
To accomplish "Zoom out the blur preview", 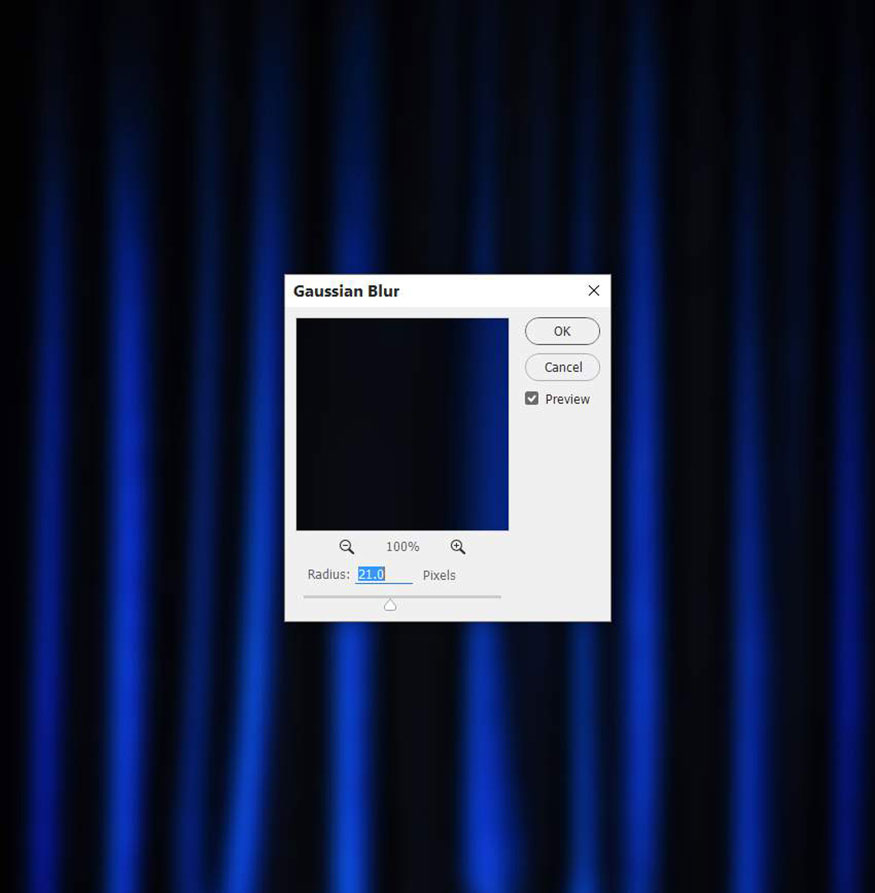I will 346,547.
